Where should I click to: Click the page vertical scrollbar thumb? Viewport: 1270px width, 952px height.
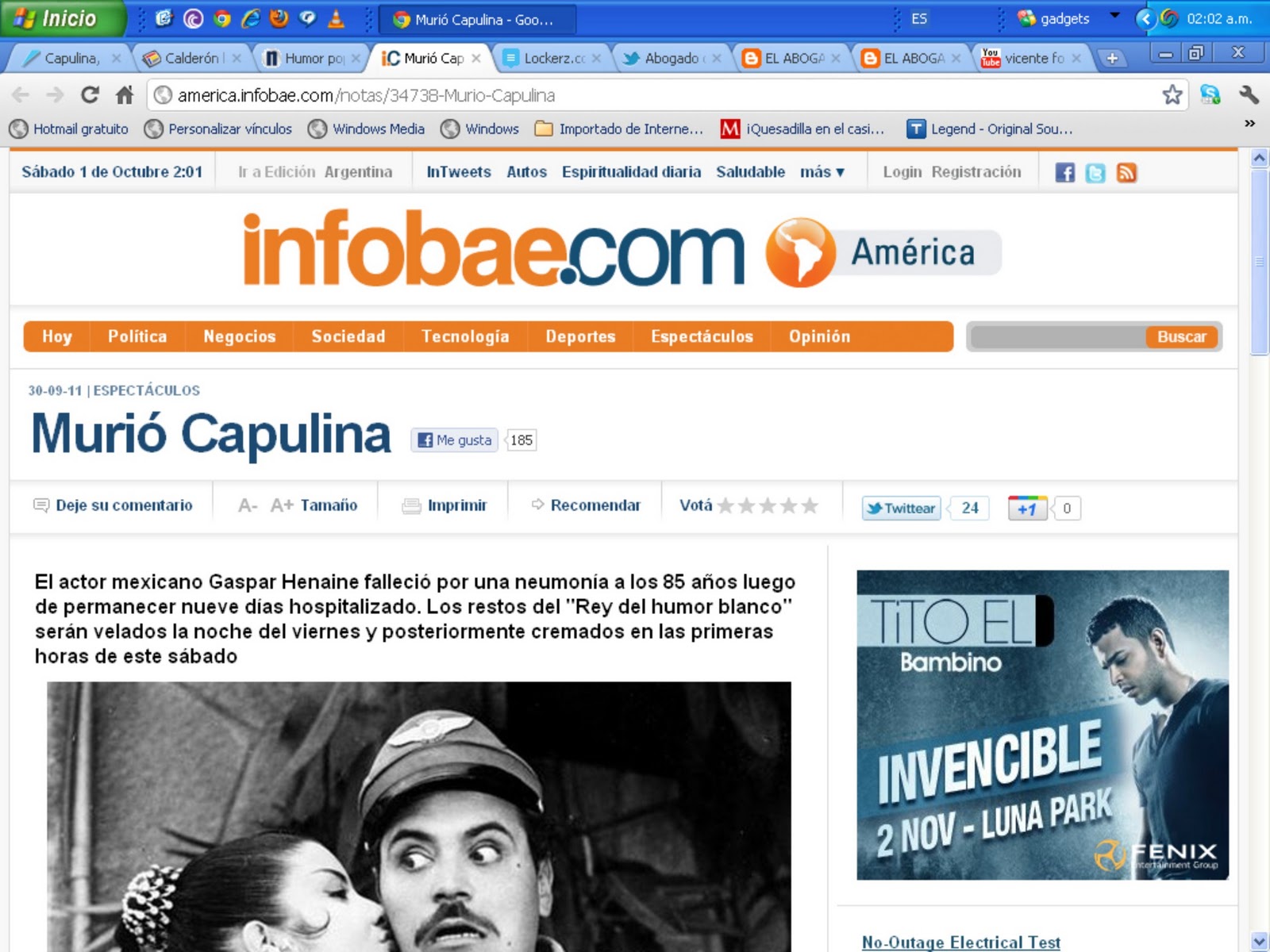pos(1259,262)
